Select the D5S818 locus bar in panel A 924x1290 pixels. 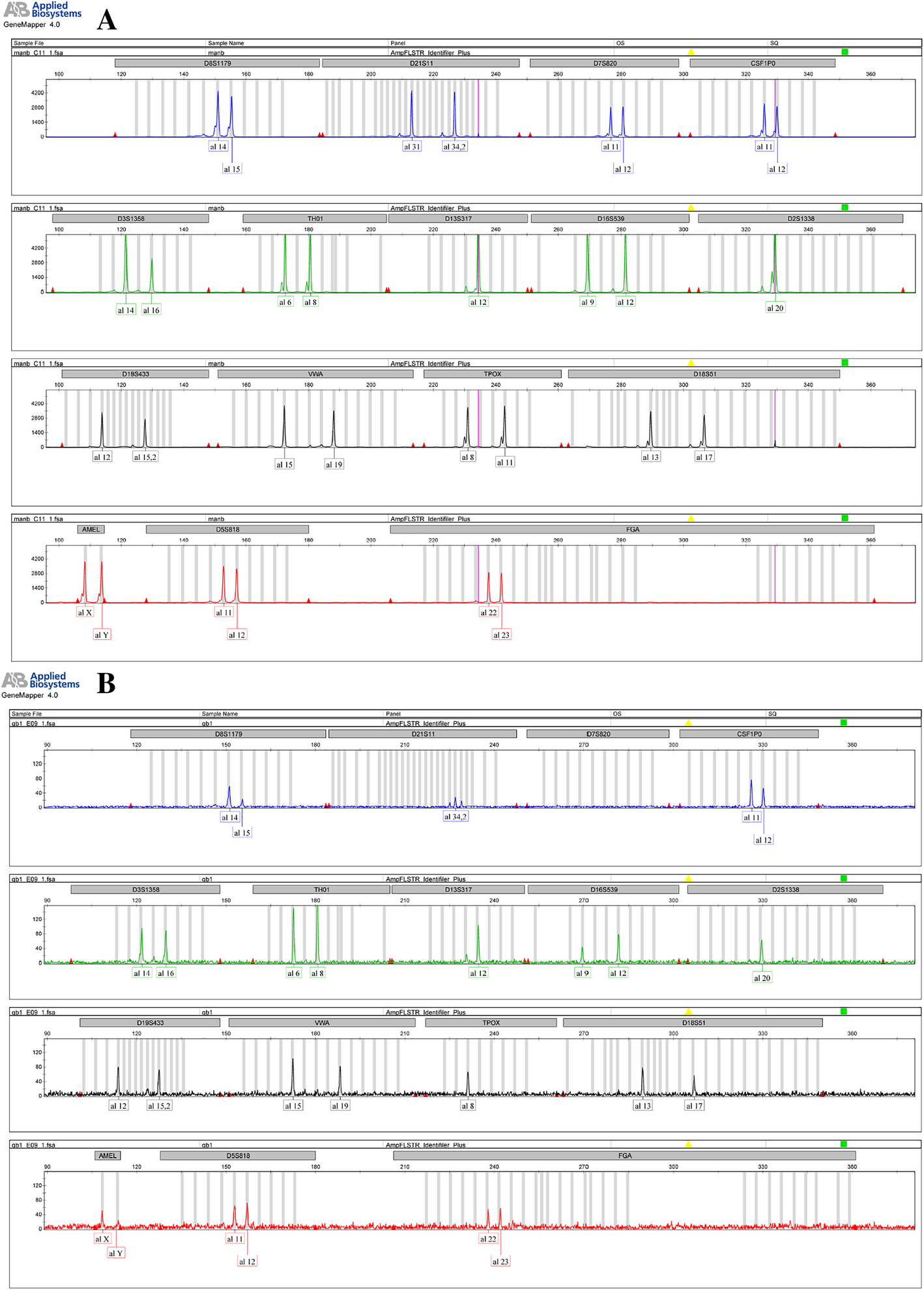(227, 530)
